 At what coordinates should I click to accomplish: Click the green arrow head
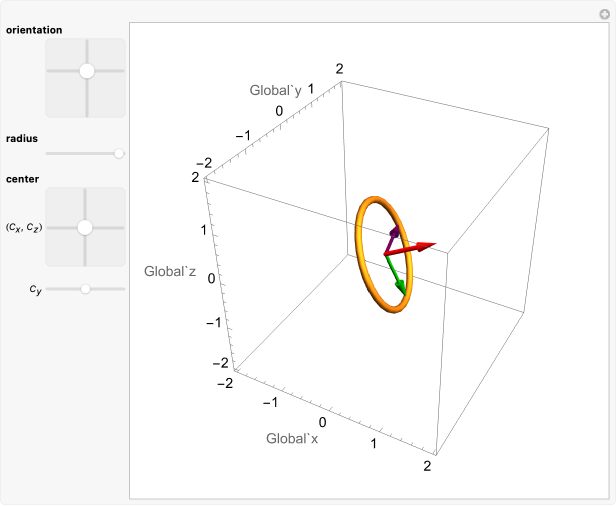(401, 286)
